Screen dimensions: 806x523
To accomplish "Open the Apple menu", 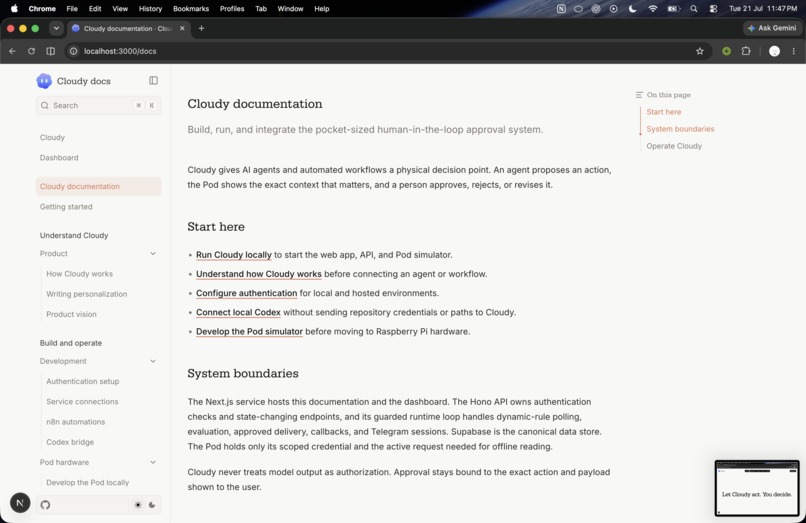I will [x=14, y=8].
